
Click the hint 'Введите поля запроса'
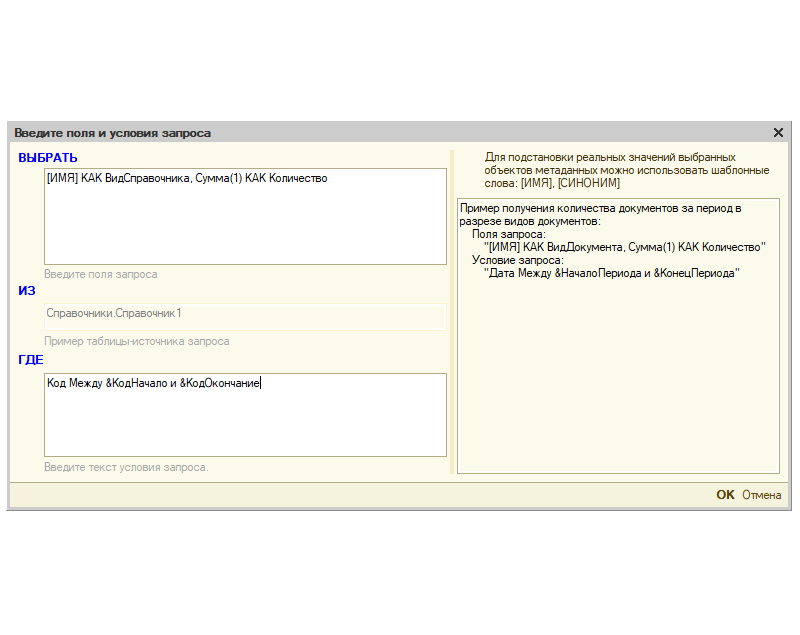(100, 274)
